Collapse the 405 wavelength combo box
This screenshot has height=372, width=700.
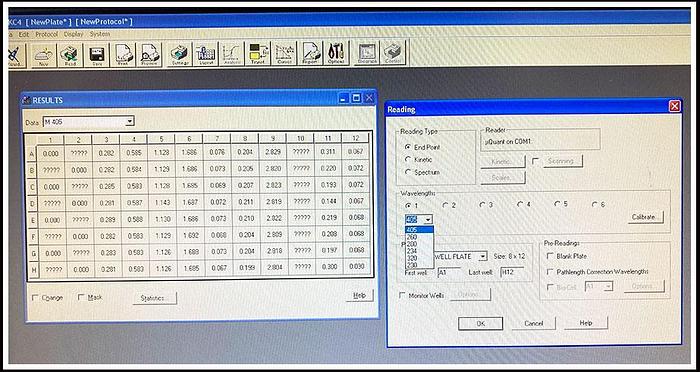(x=429, y=219)
